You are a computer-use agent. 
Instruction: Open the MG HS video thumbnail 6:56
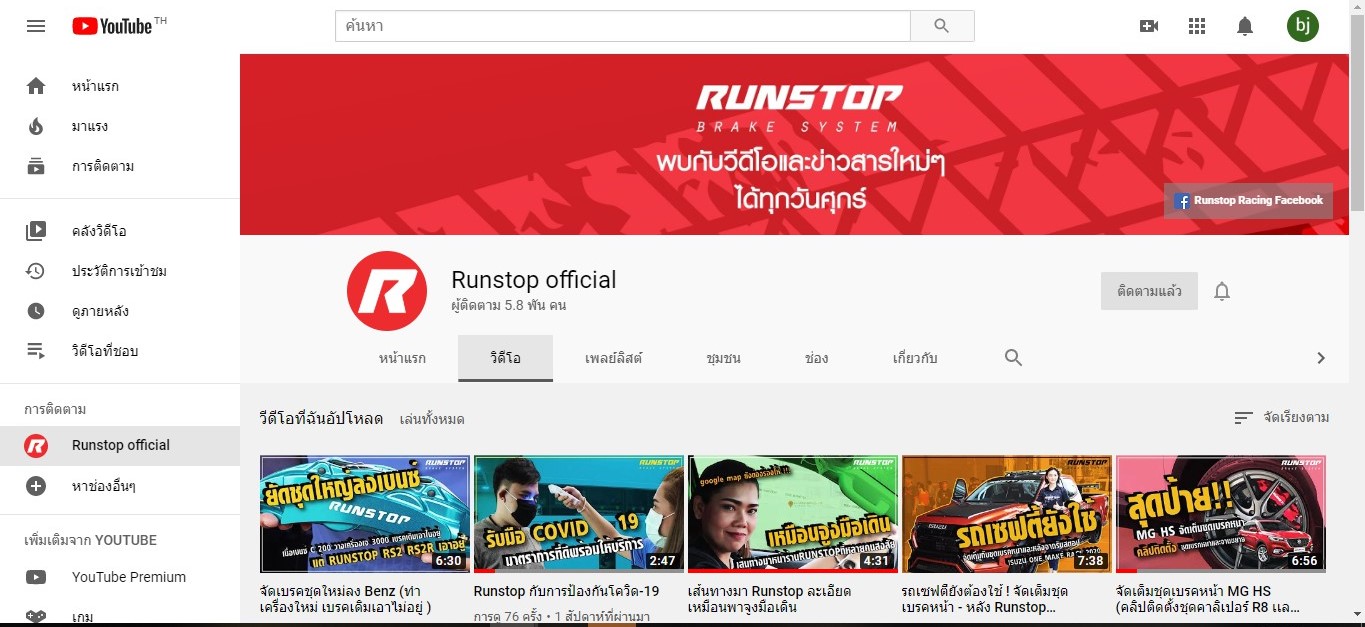(1221, 514)
